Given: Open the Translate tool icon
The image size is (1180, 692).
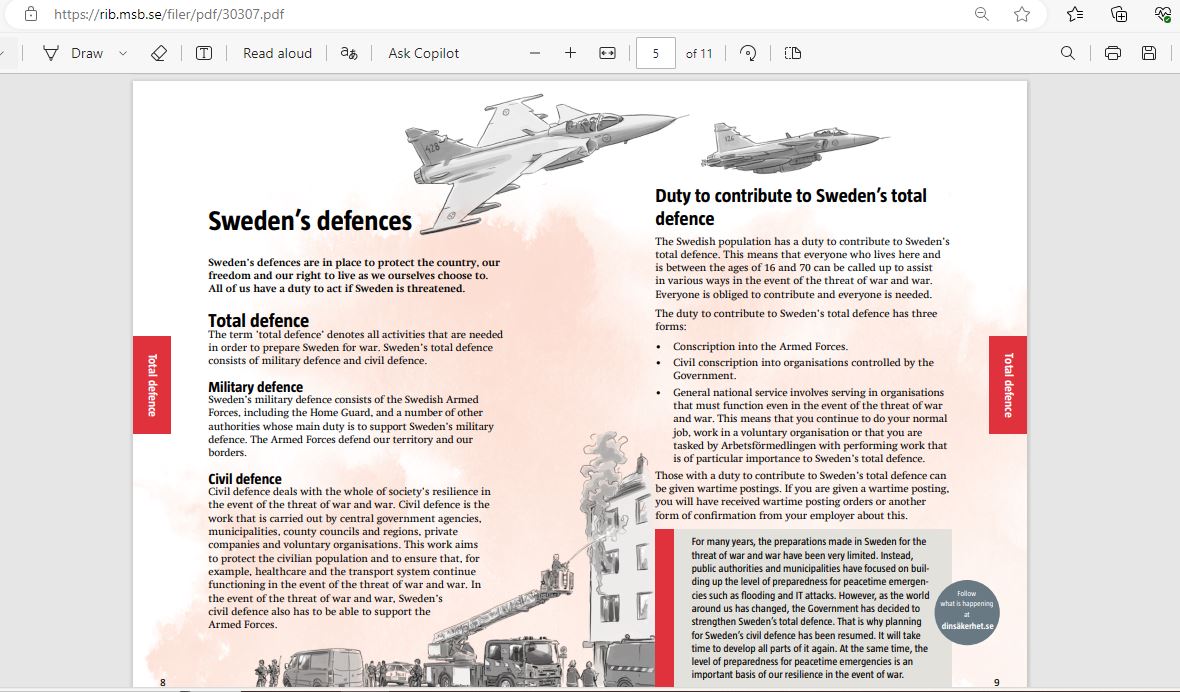Looking at the screenshot, I should (348, 53).
